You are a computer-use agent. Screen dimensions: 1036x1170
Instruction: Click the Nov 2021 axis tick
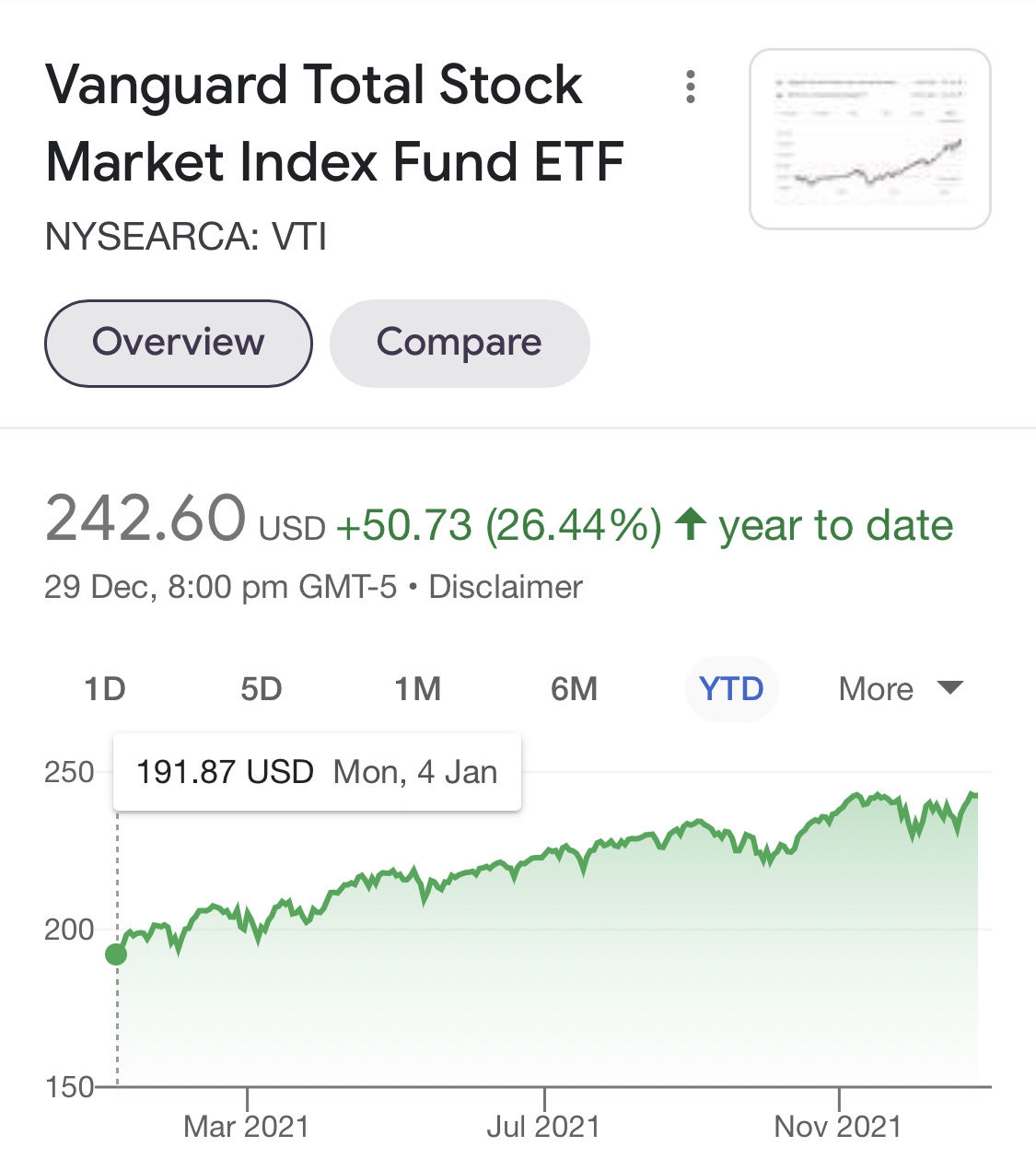coord(837,1126)
